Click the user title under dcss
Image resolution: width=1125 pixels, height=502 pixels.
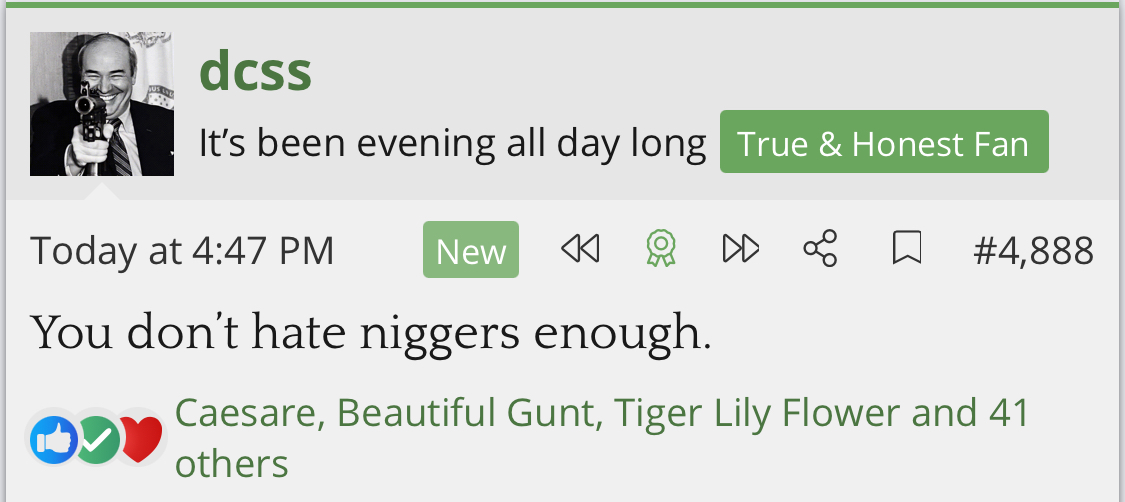(452, 145)
